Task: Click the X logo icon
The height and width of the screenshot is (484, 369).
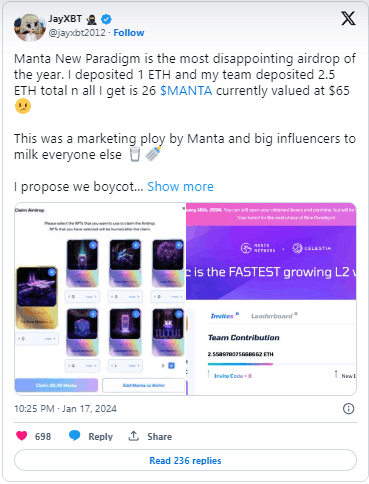Action: (x=348, y=18)
